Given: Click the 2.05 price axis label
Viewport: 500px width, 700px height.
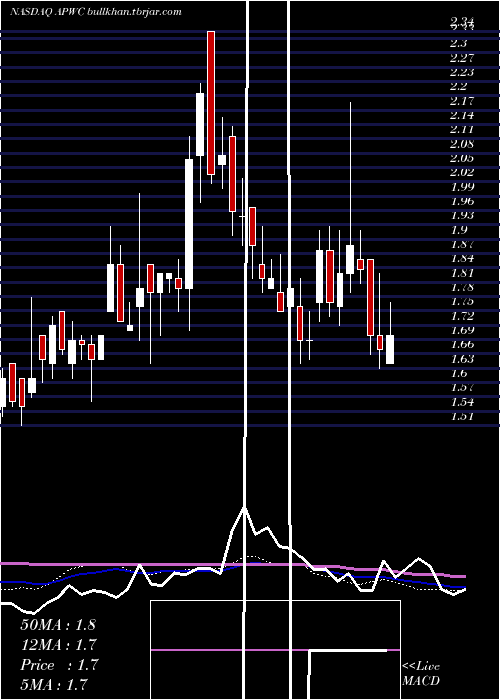Looking at the screenshot, I should [x=462, y=158].
